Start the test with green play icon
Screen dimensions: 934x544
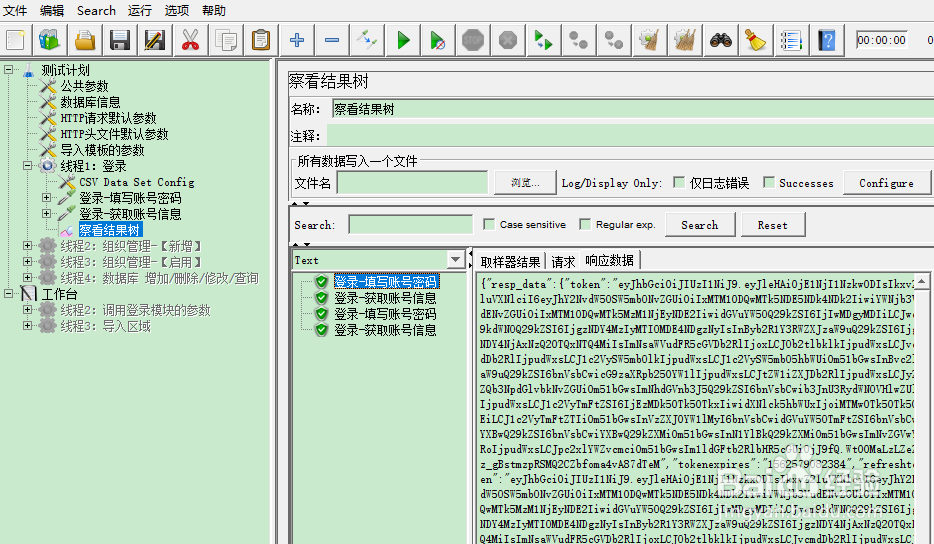403,41
